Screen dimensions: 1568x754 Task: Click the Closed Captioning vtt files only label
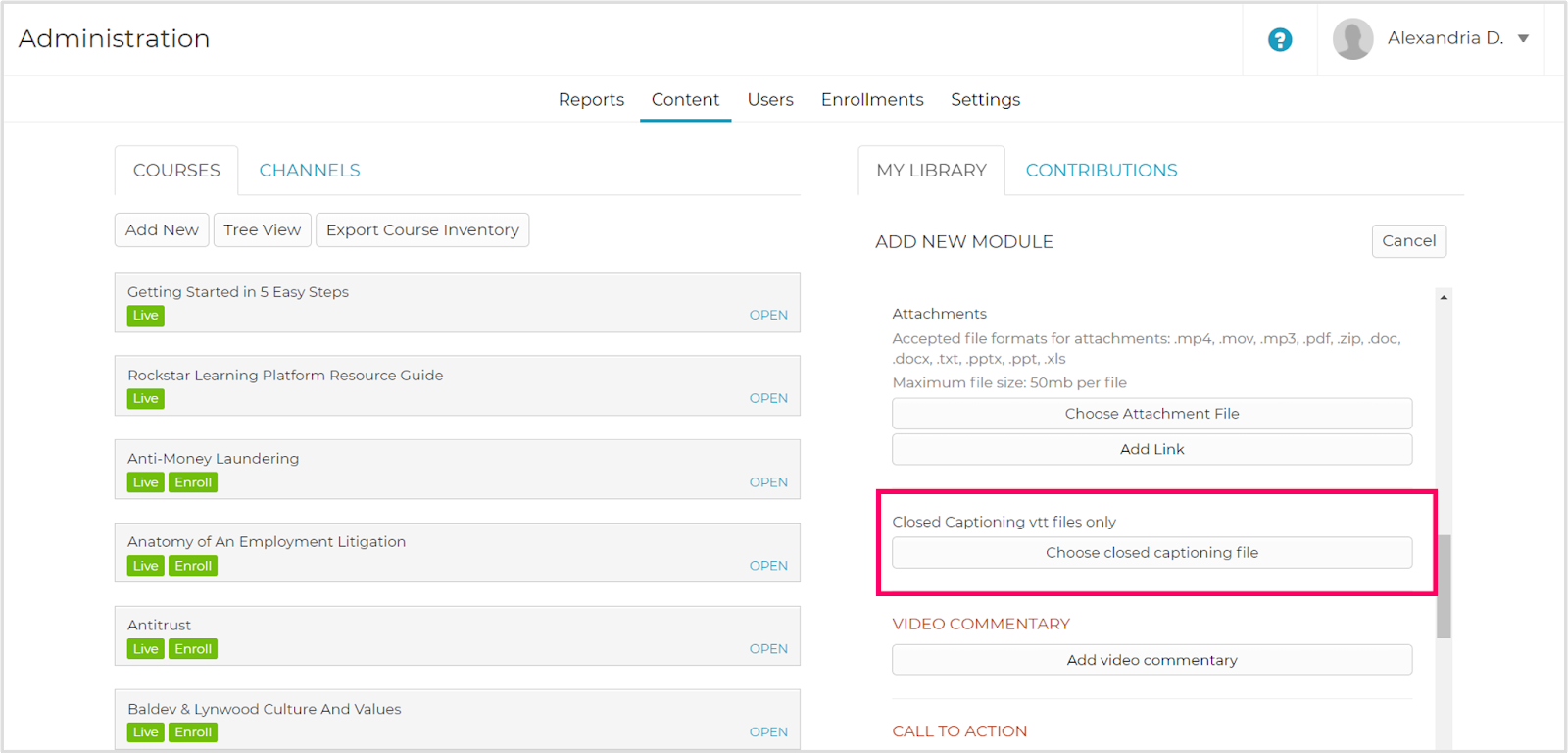(1004, 523)
